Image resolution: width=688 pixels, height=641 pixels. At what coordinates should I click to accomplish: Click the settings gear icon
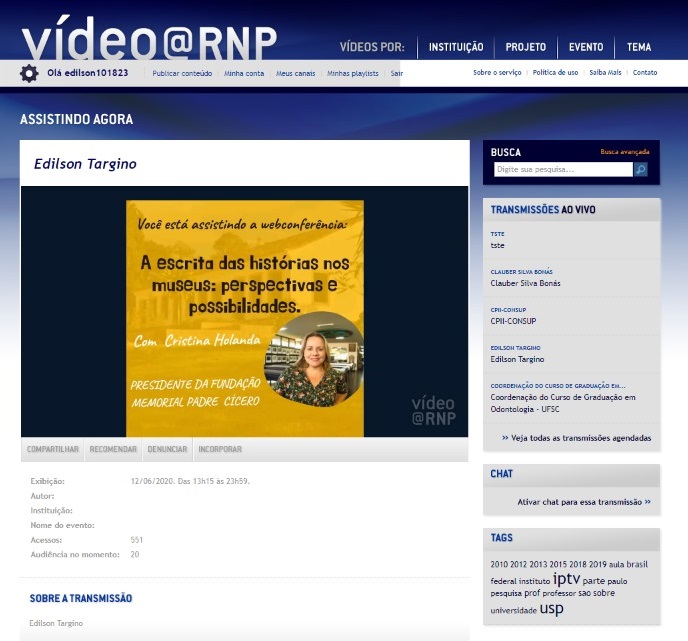click(x=29, y=73)
